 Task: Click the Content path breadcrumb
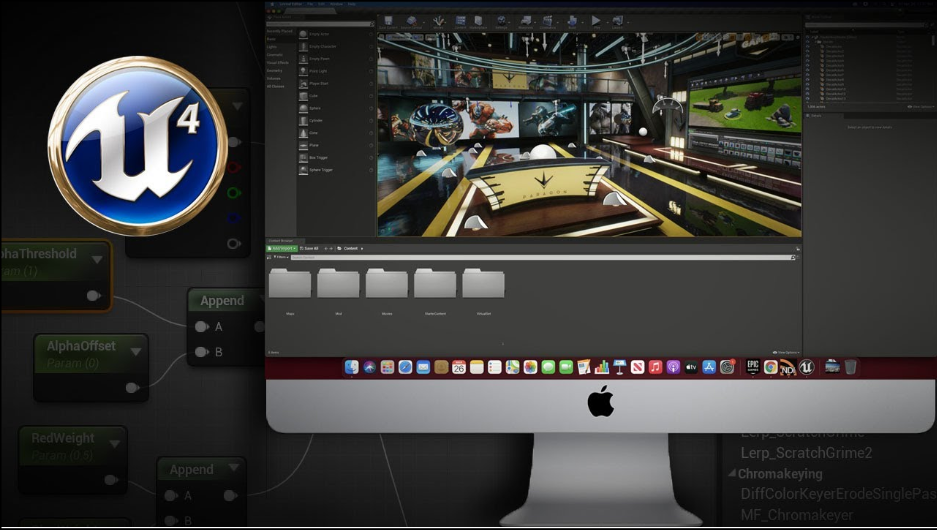[x=350, y=248]
